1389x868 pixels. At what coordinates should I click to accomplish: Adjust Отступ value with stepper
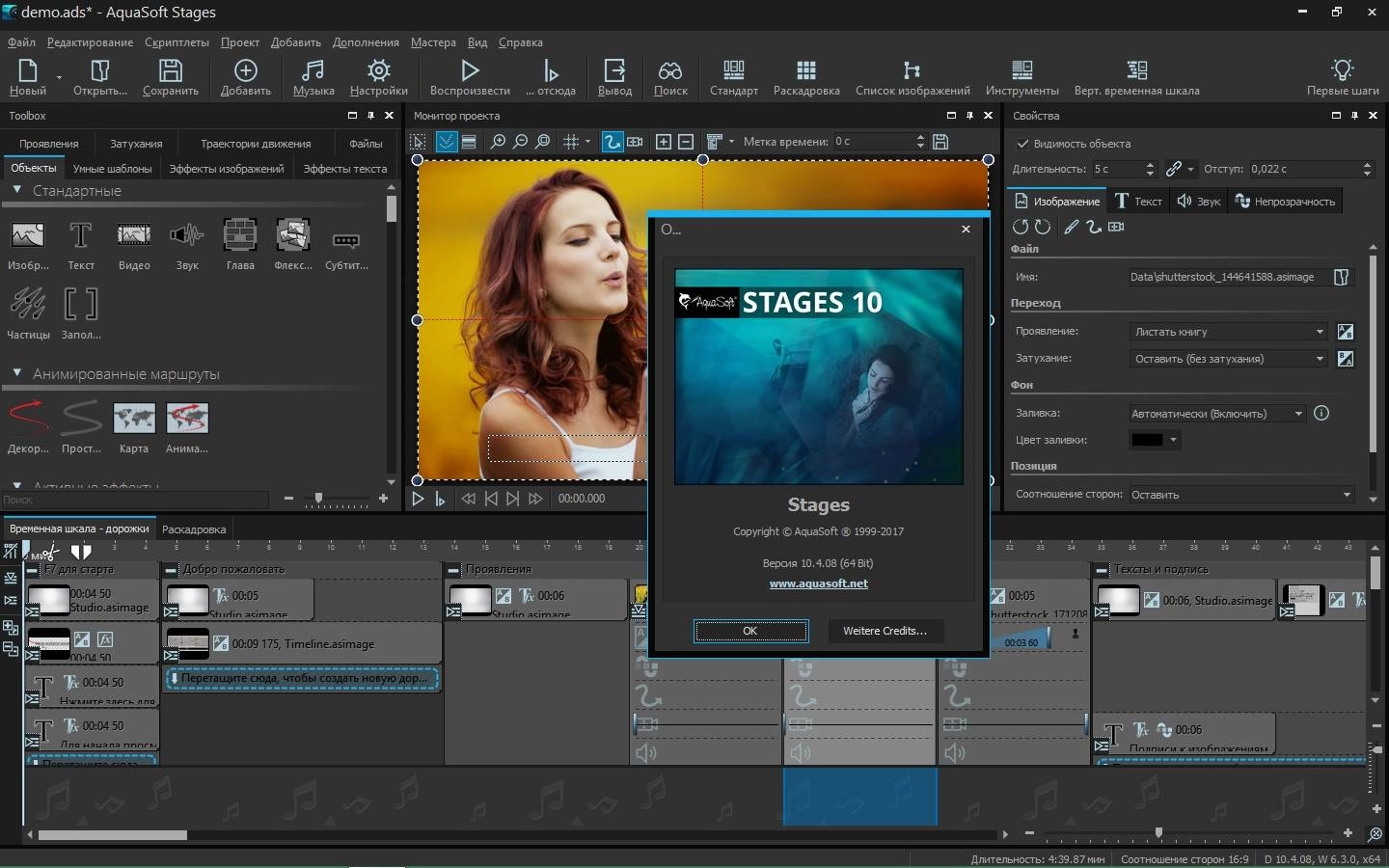[x=1367, y=169]
